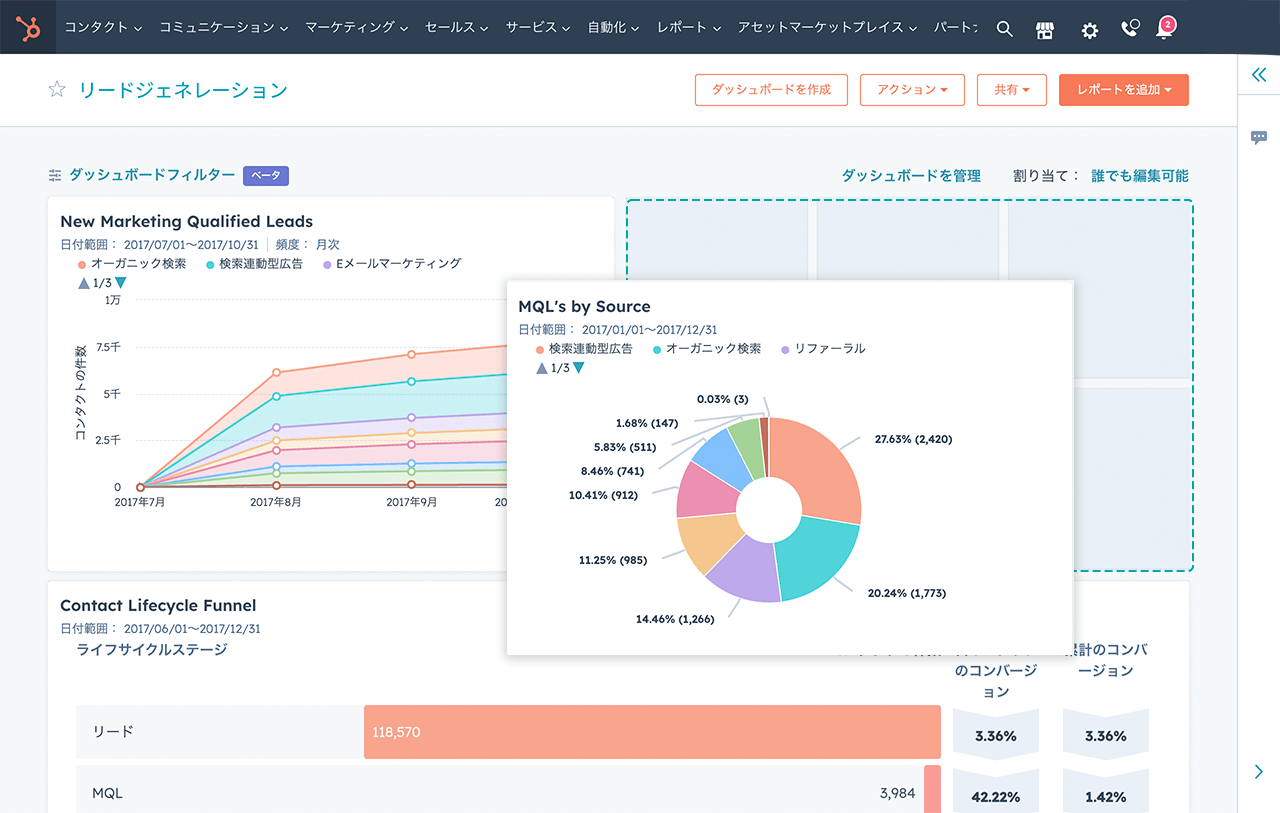Click the New Marketing Qualified Leads title
This screenshot has height=813, width=1280.
coord(186,222)
